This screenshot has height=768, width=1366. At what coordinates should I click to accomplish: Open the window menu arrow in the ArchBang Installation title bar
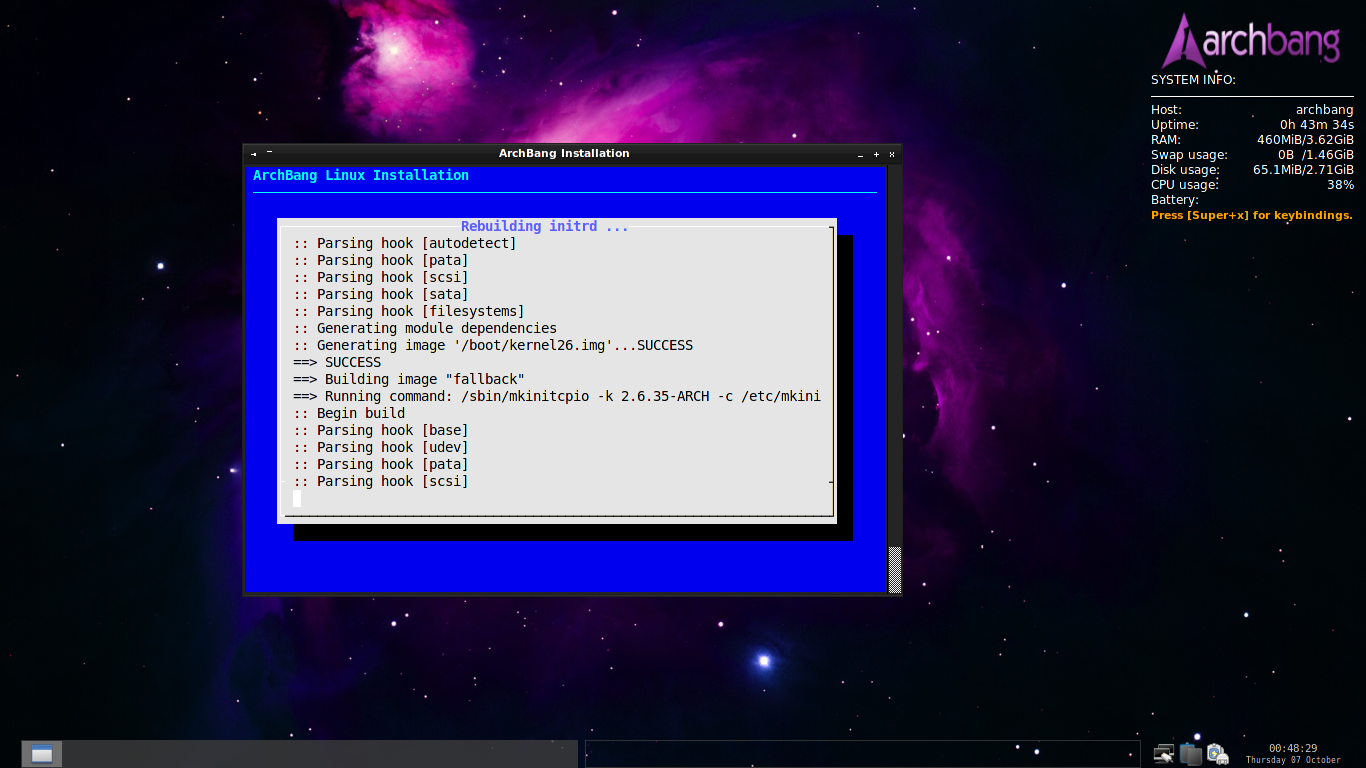pos(253,154)
